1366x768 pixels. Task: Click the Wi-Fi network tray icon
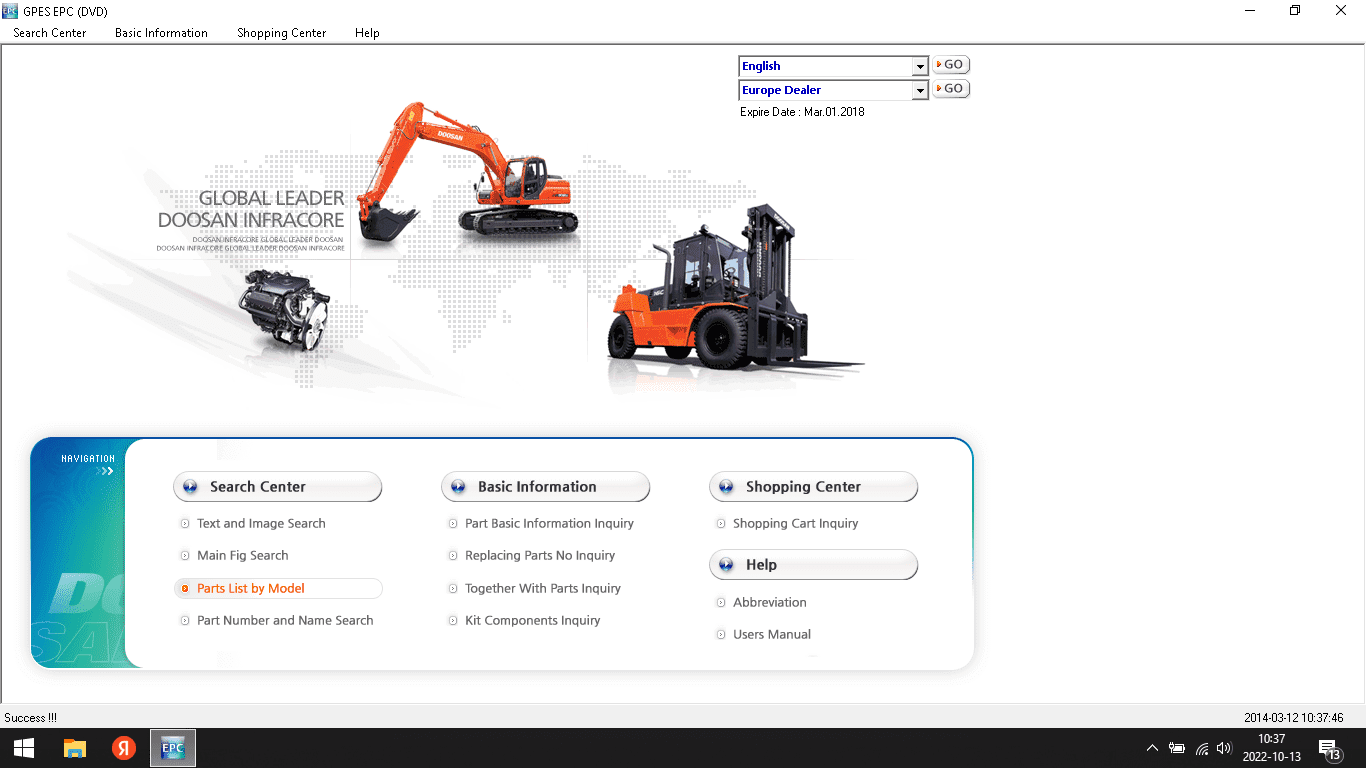pyautogui.click(x=1202, y=748)
